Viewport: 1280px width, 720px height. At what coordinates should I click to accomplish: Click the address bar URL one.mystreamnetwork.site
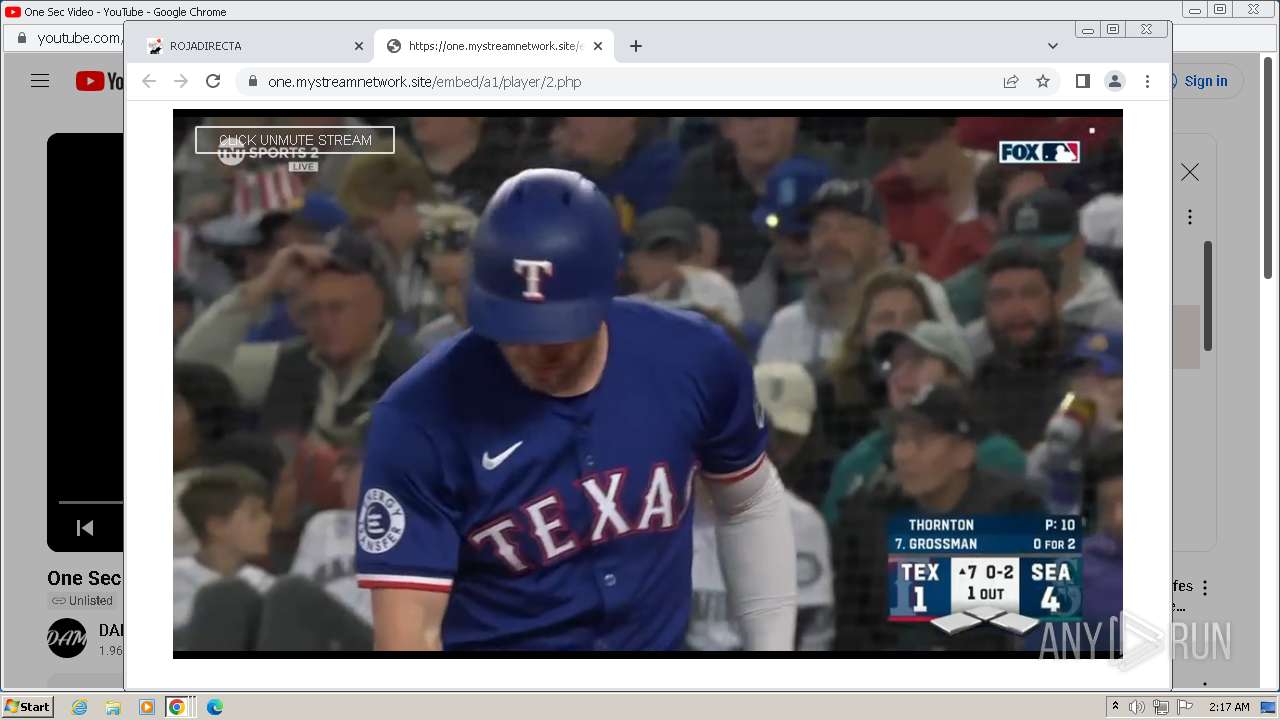point(424,82)
